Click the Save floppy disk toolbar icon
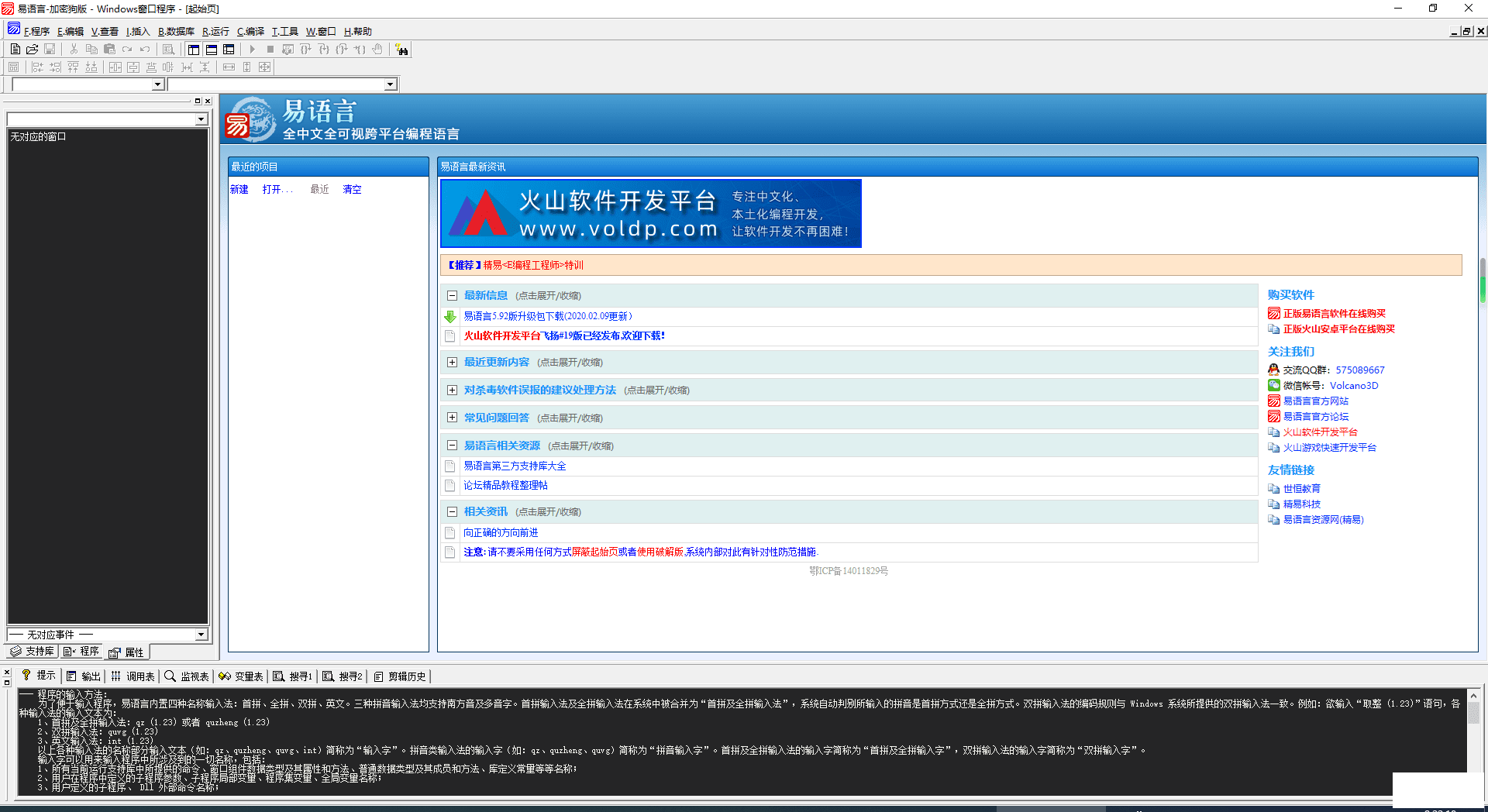 coord(50,49)
